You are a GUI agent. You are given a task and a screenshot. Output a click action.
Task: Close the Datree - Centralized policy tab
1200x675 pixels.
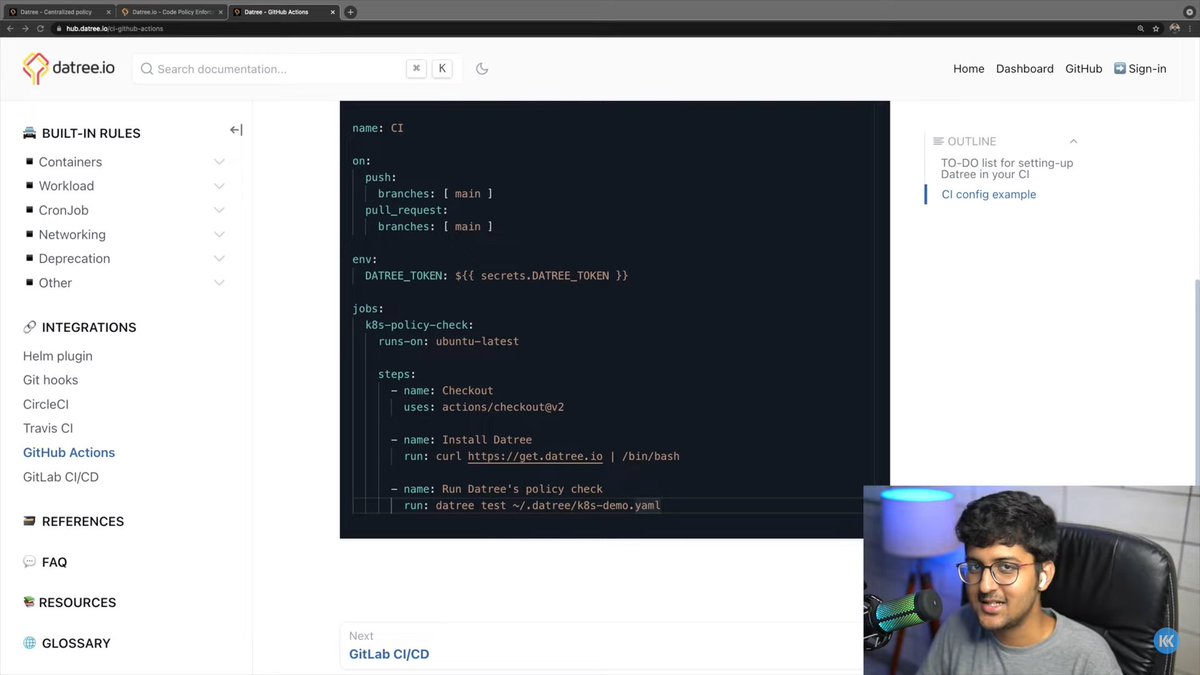[x=107, y=12]
